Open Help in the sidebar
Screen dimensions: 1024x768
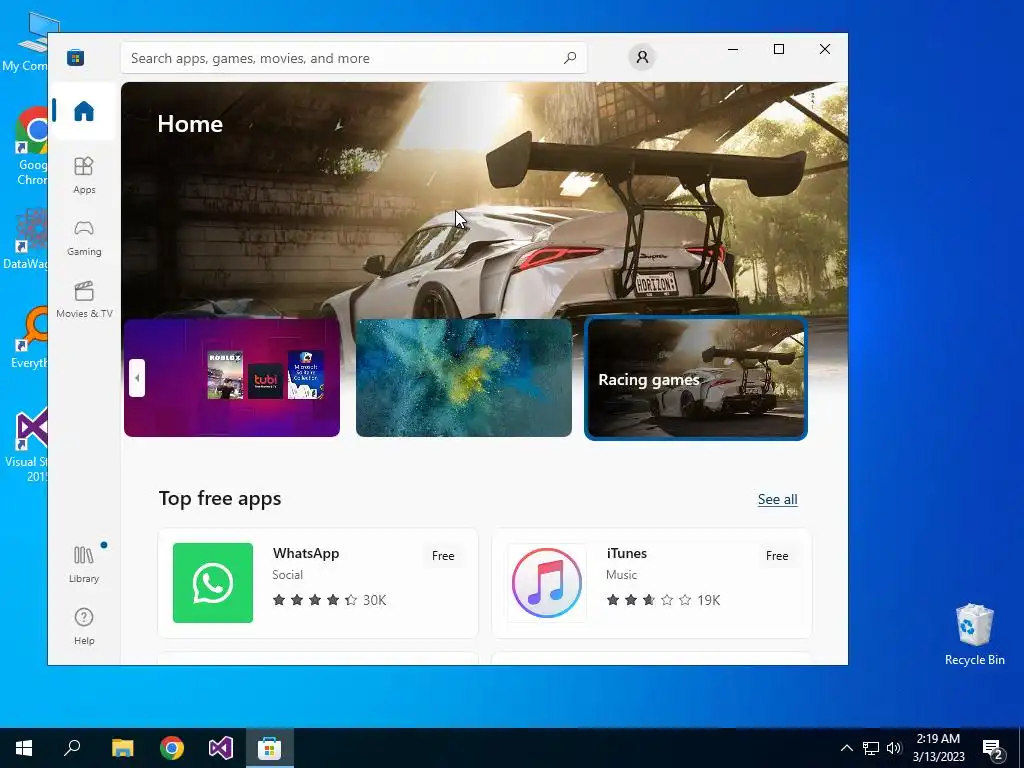click(84, 626)
